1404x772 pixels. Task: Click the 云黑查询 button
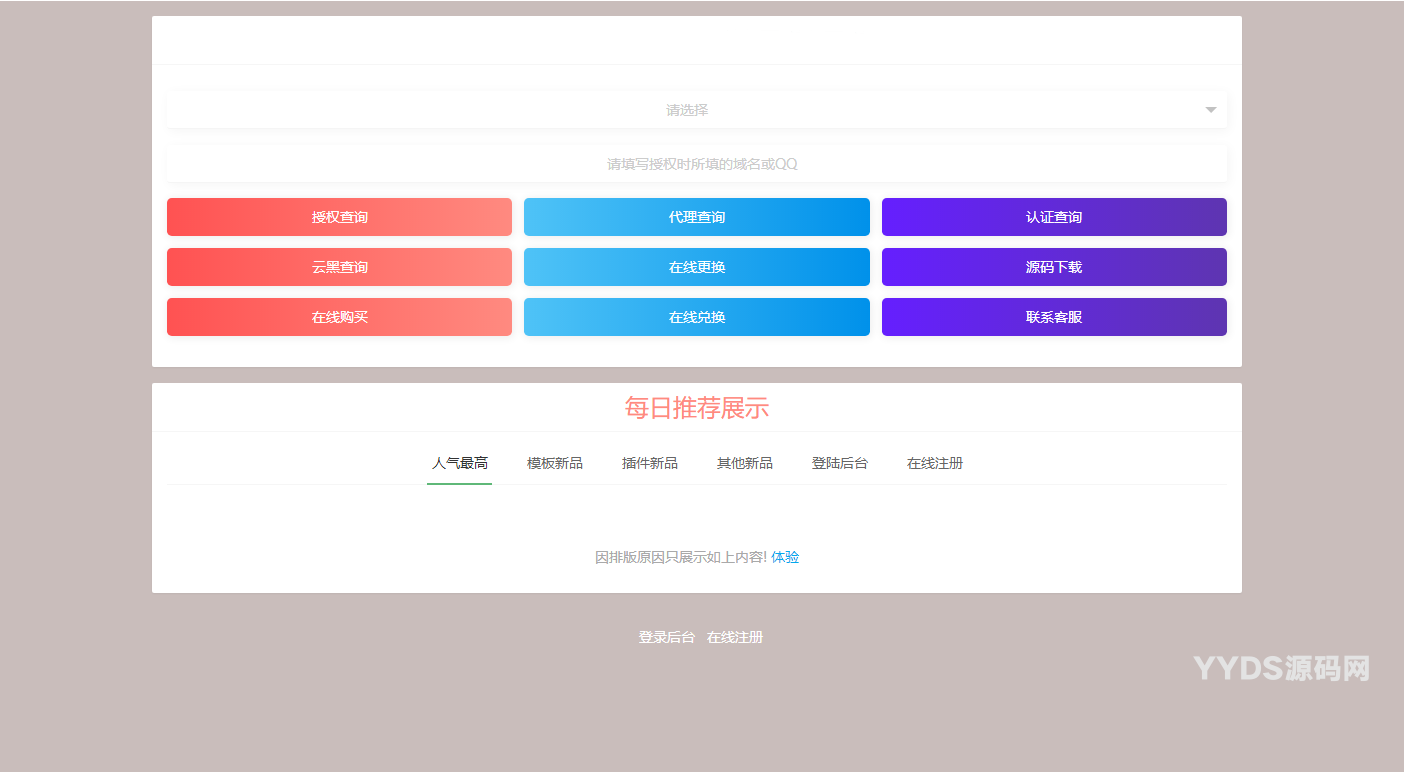tap(339, 267)
